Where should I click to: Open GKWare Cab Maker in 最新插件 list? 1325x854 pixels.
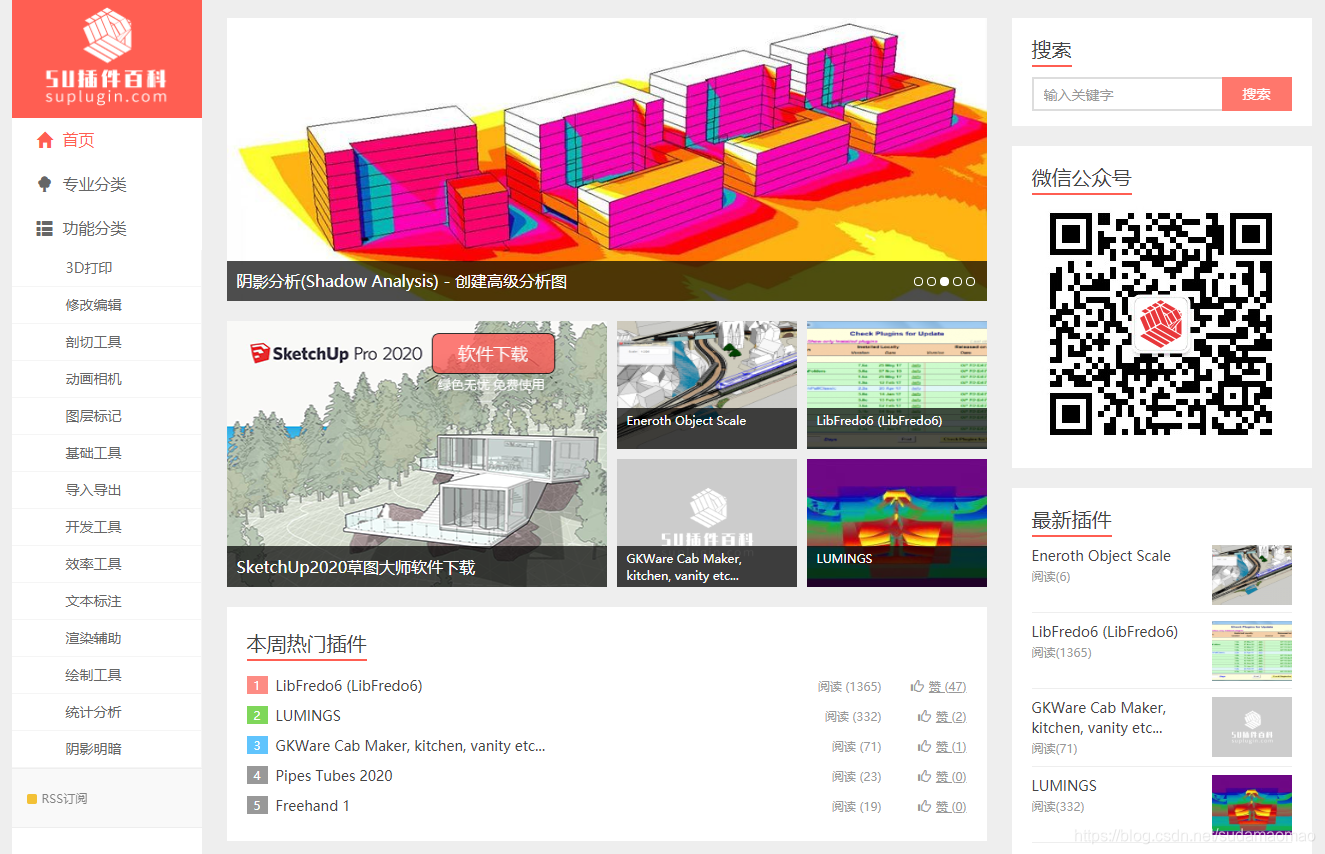point(1099,718)
